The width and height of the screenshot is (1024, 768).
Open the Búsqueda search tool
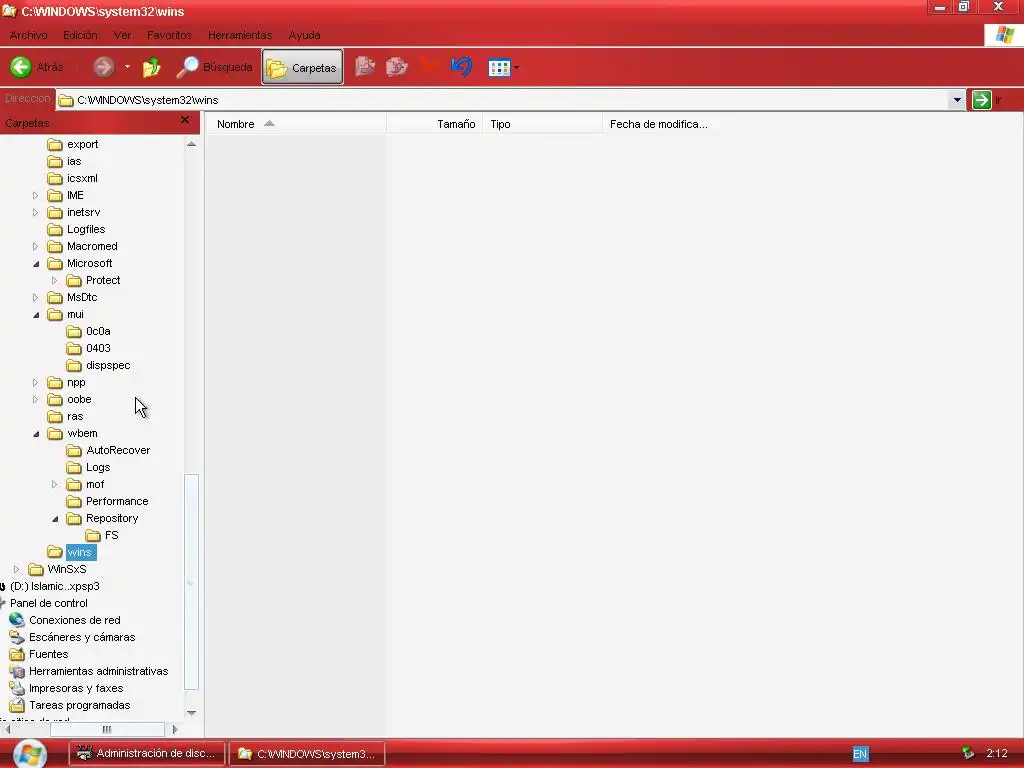click(x=214, y=67)
